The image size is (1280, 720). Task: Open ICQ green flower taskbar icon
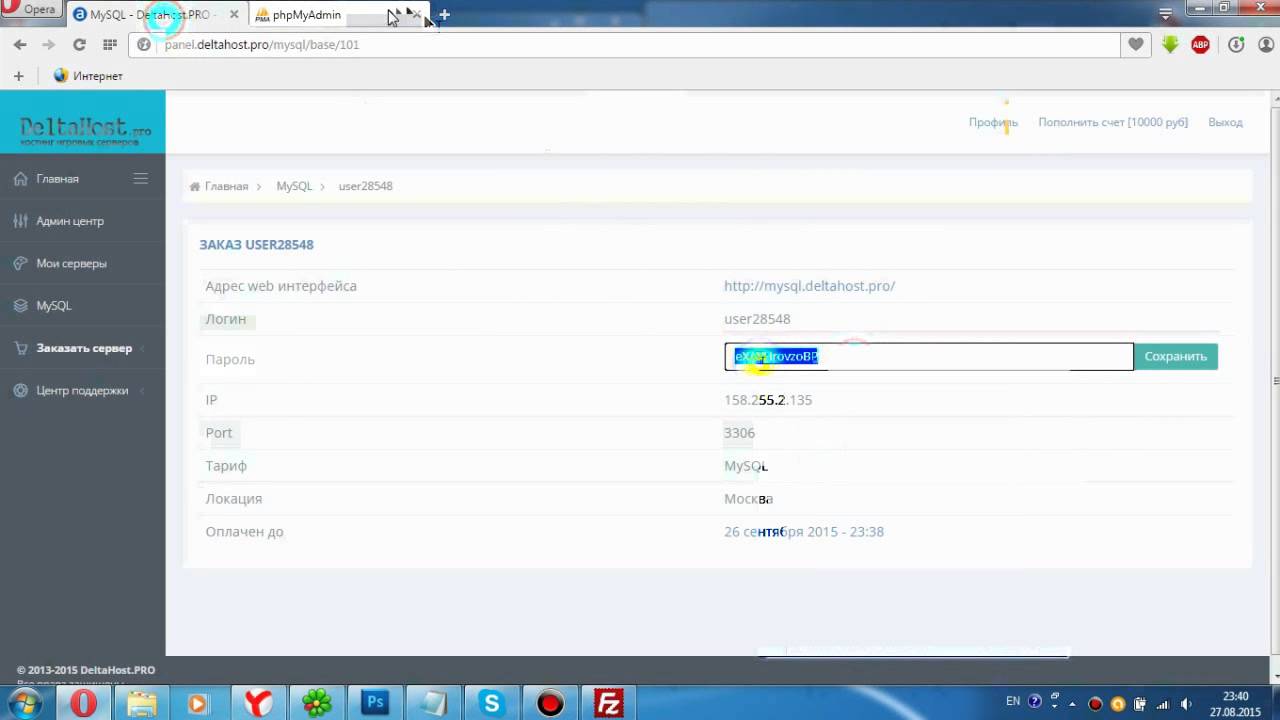[x=316, y=704]
